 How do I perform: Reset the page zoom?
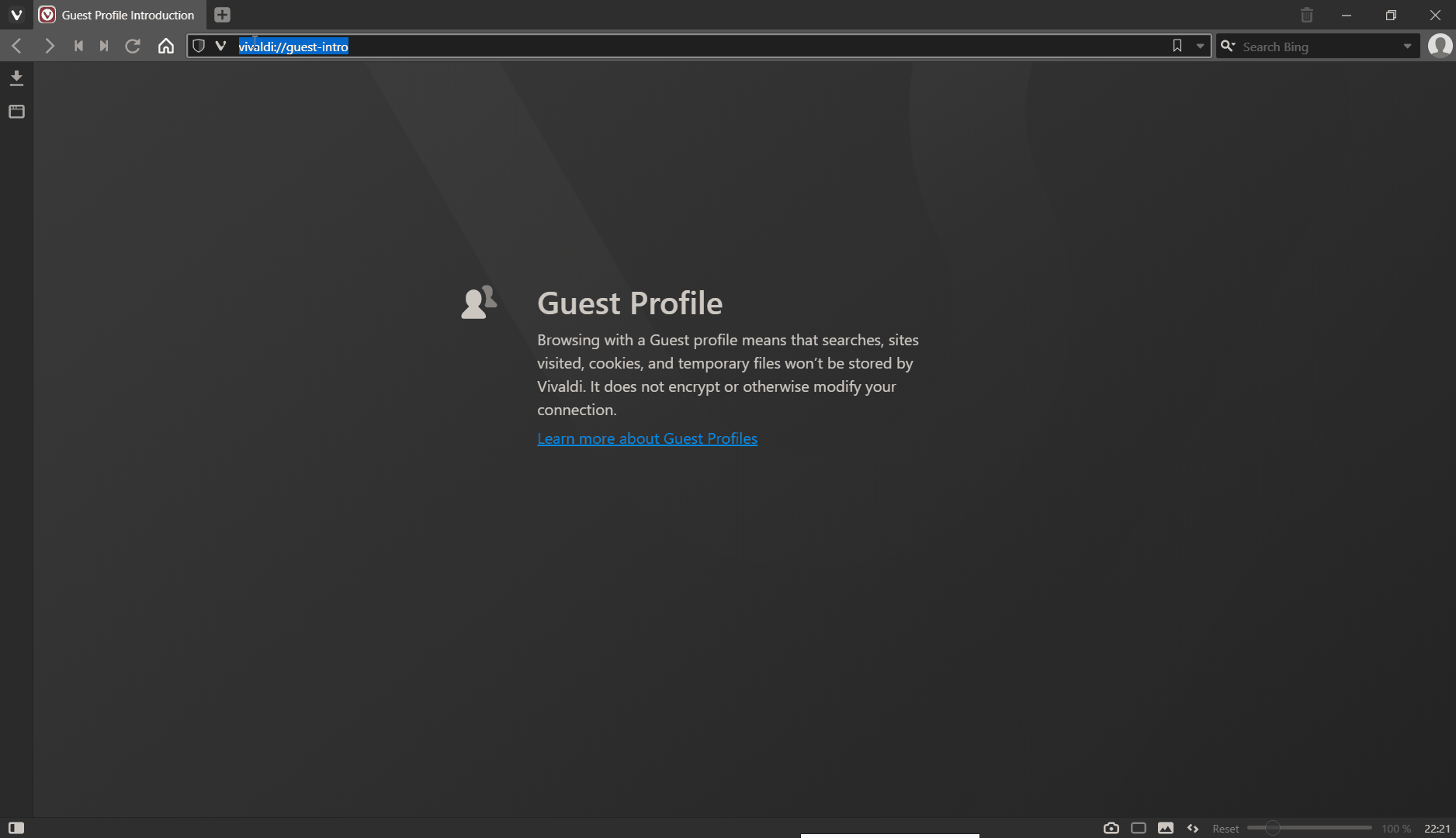point(1225,829)
